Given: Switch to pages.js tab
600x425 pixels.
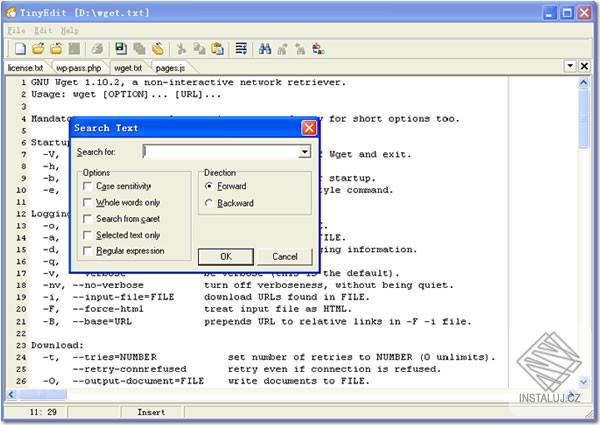Looking at the screenshot, I should tap(170, 68).
